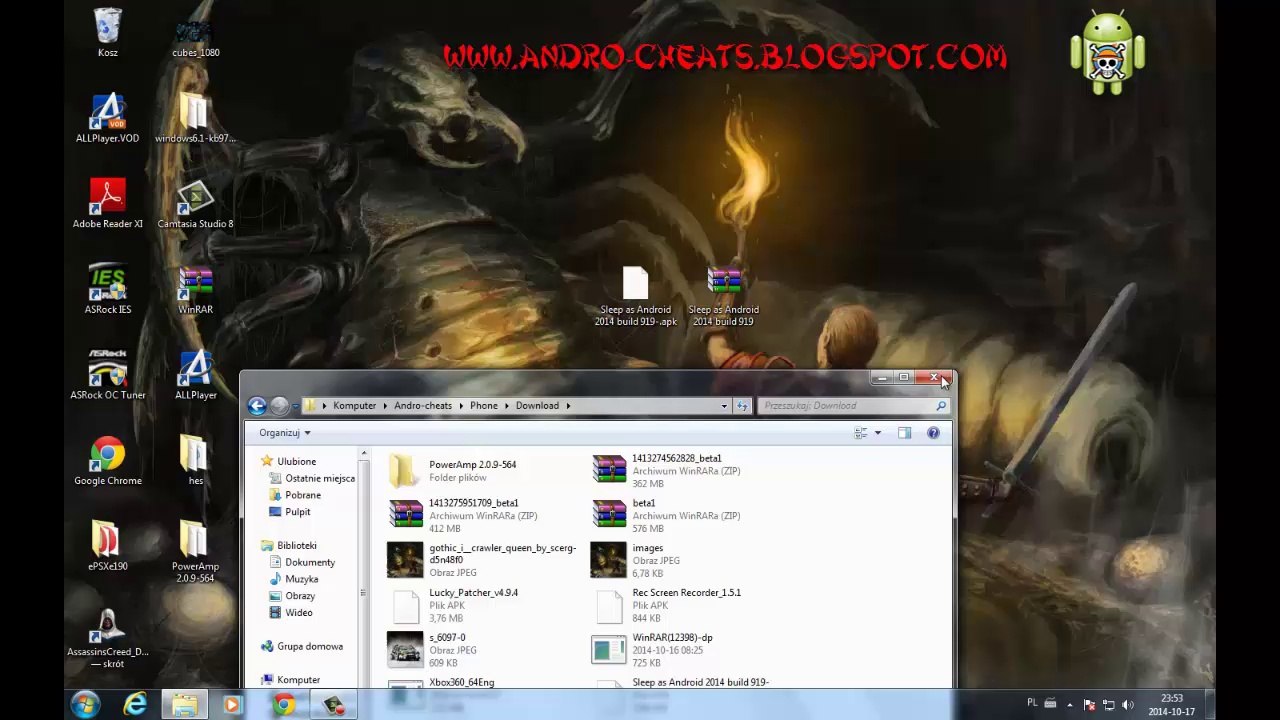The width and height of the screenshot is (1280, 720).
Task: Click the PL language indicator
Action: coord(1032,703)
